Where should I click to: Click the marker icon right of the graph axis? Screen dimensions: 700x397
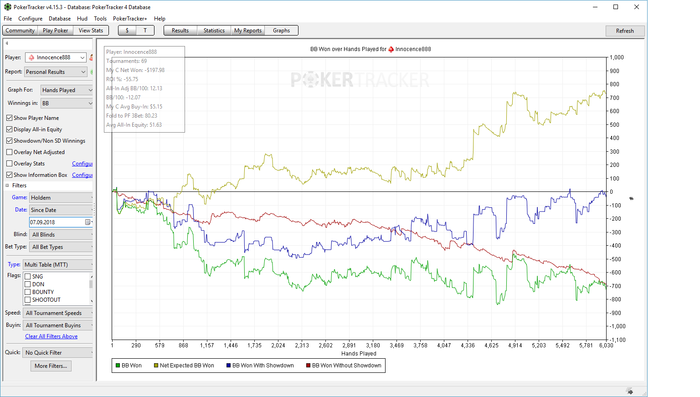(631, 198)
